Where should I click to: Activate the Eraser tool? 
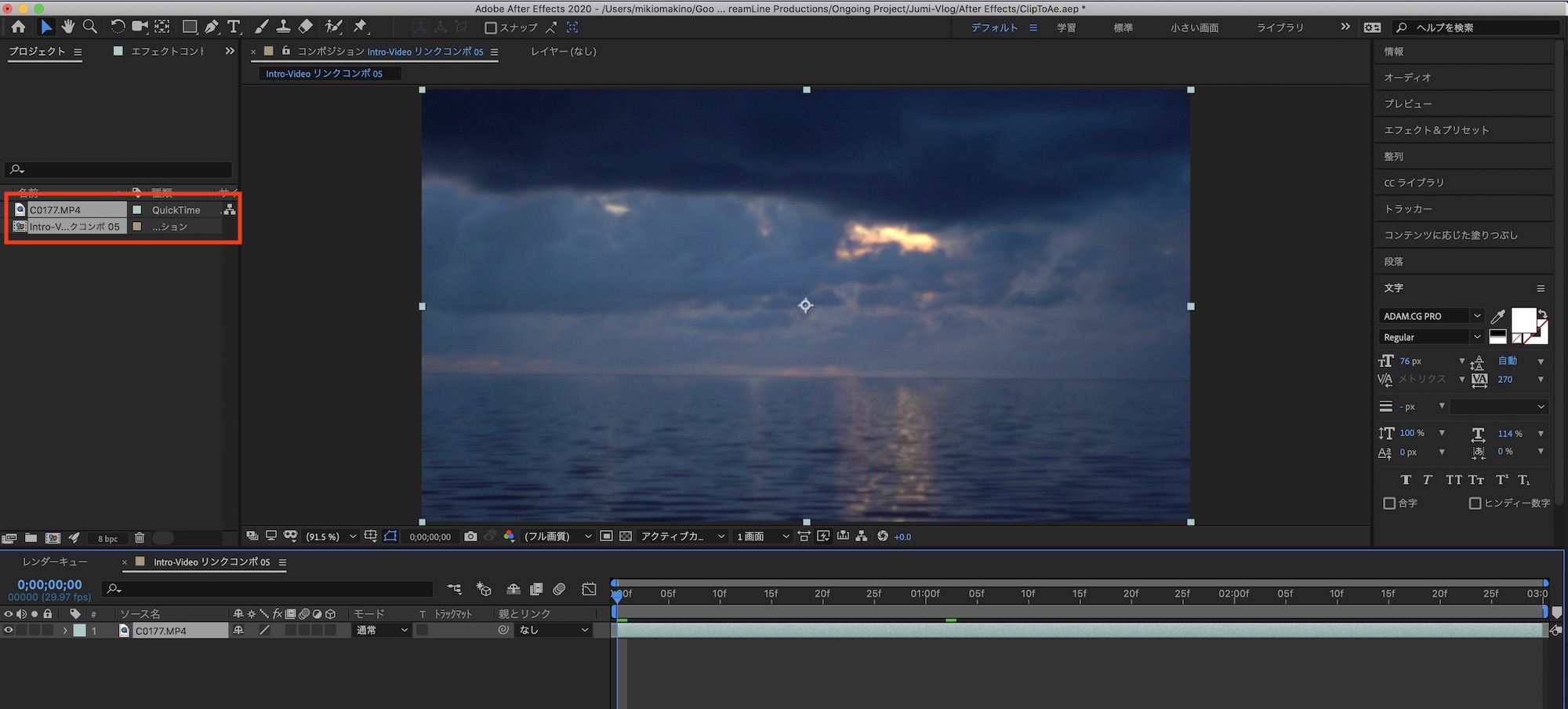[306, 27]
